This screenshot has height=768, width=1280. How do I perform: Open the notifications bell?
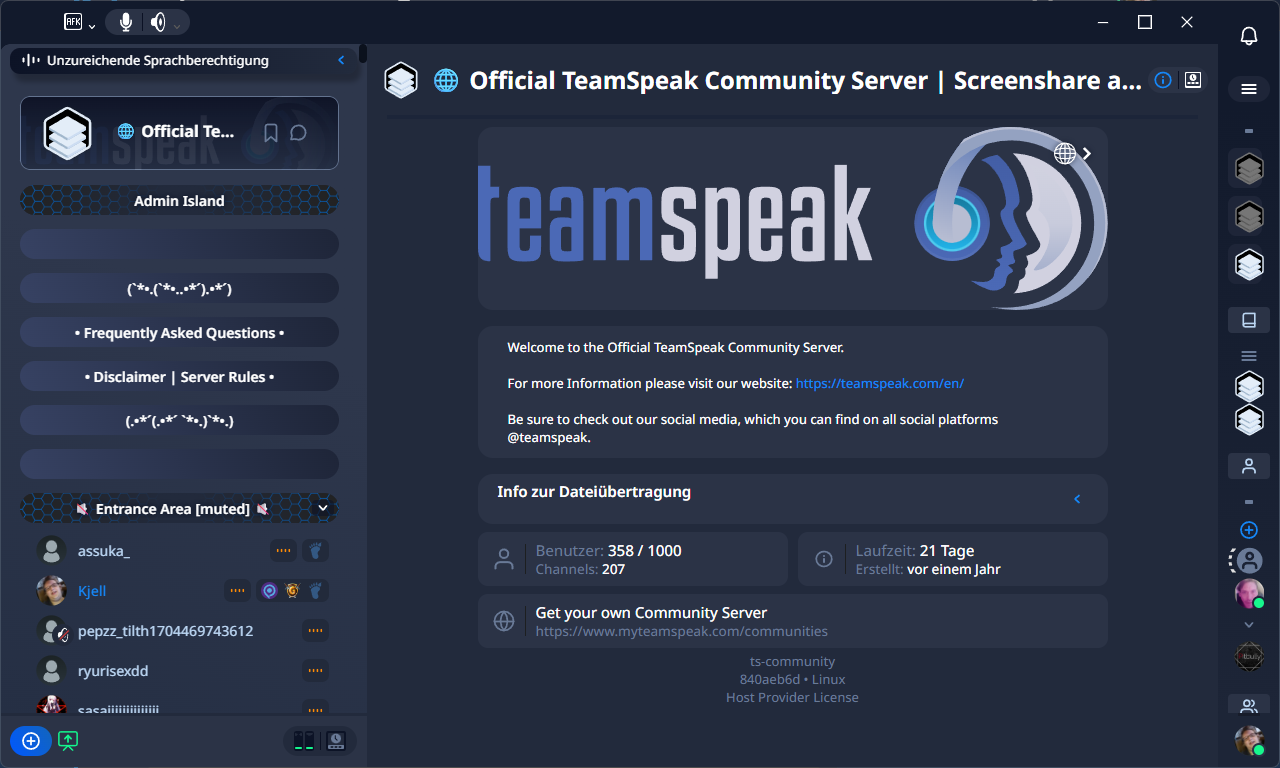[1248, 36]
